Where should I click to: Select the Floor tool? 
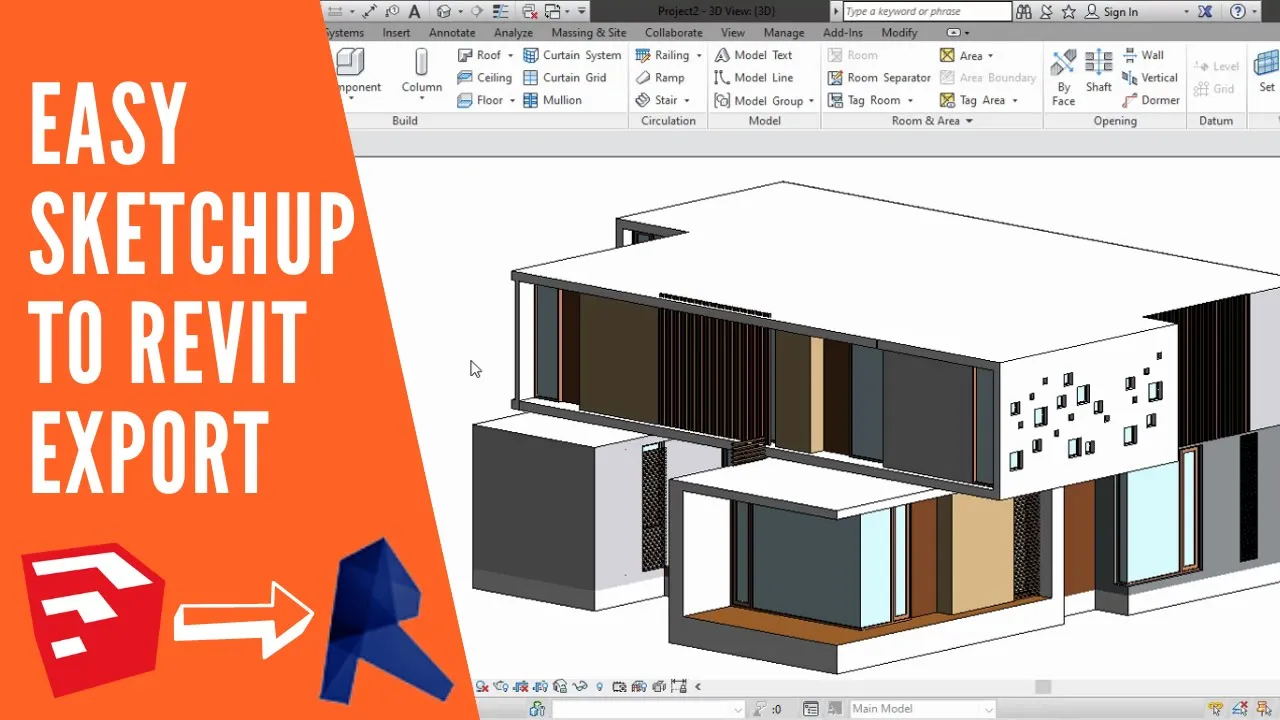(480, 100)
